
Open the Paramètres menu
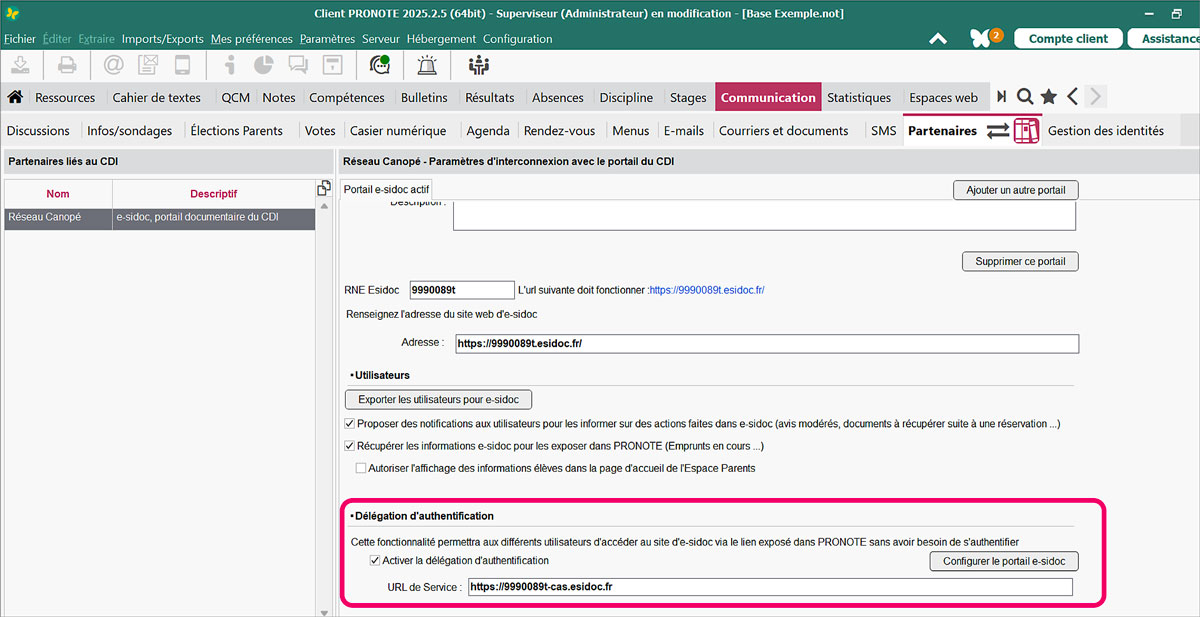point(327,39)
